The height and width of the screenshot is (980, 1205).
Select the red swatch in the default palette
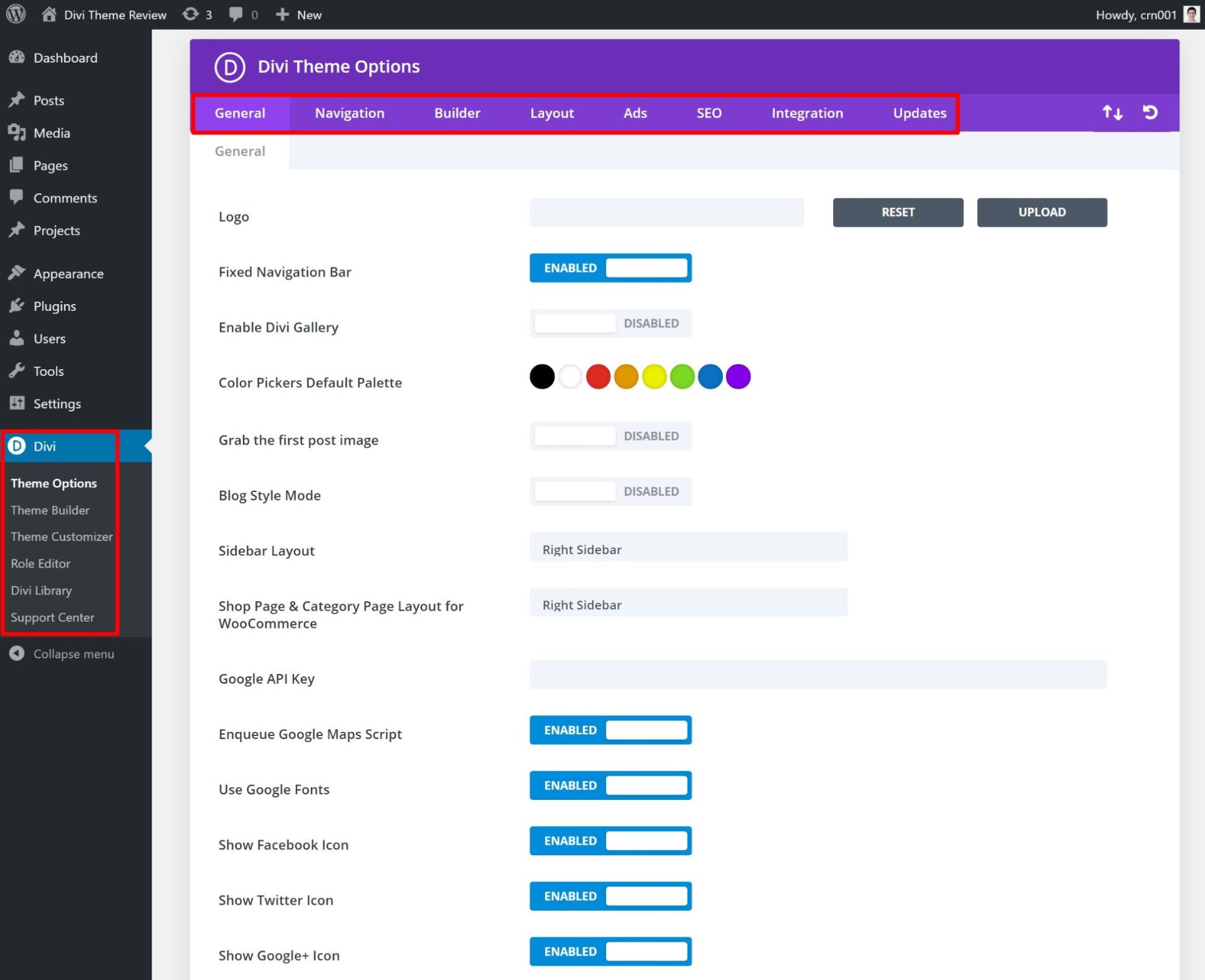pyautogui.click(x=598, y=376)
